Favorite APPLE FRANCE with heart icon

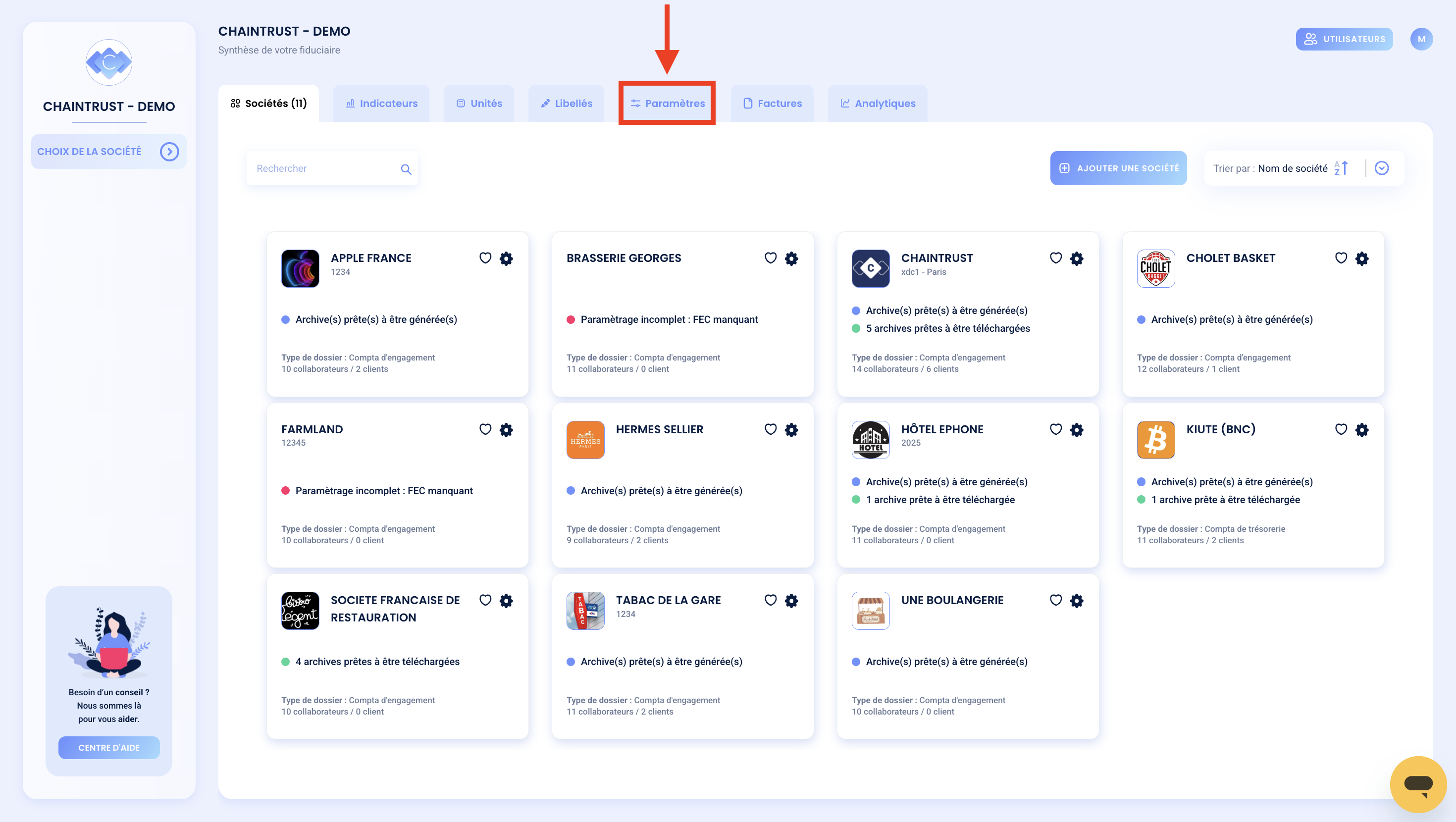[485, 258]
